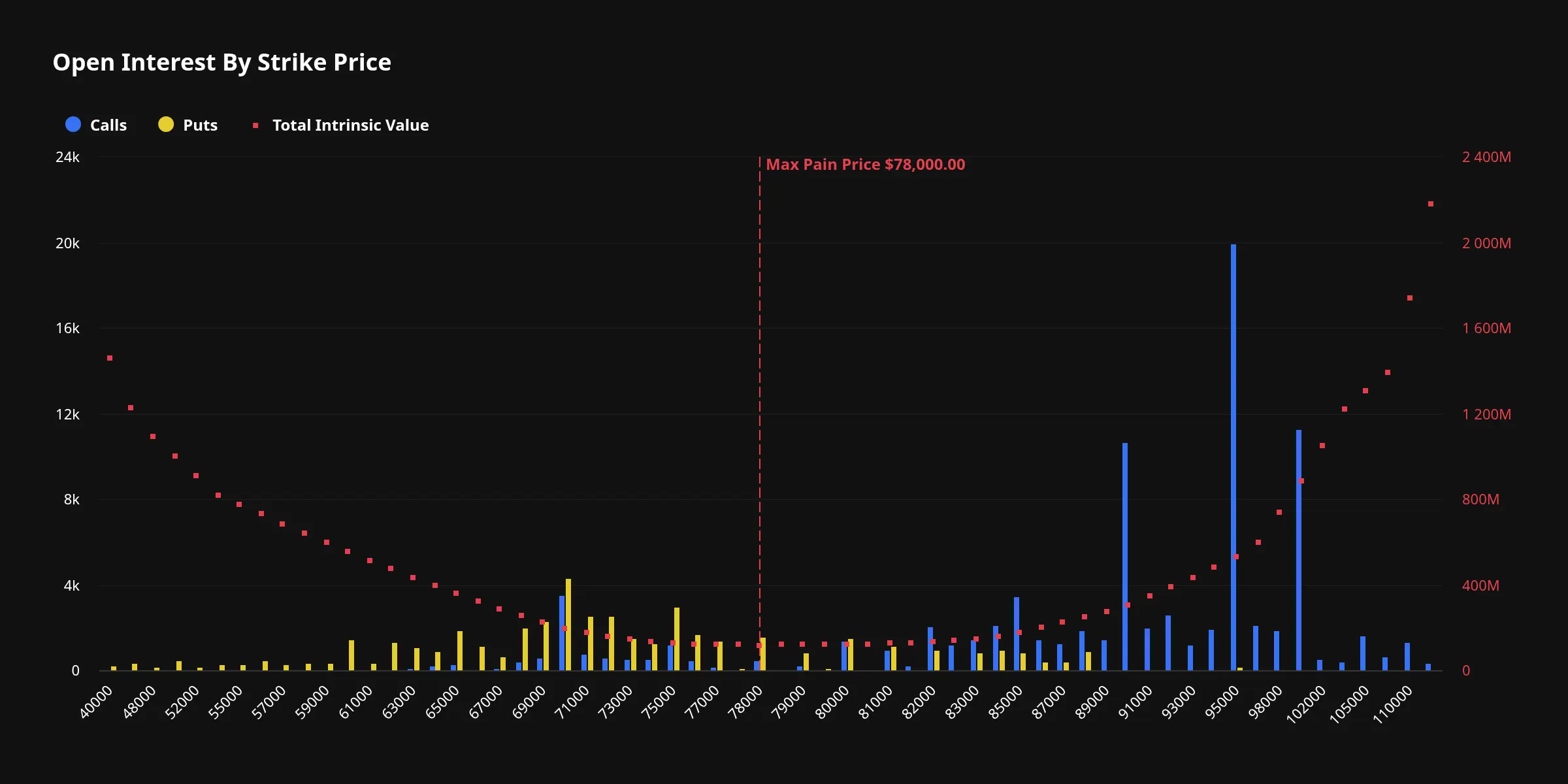The image size is (1568, 784).
Task: Toggle the blue Calls legend marker
Action: tap(73, 124)
